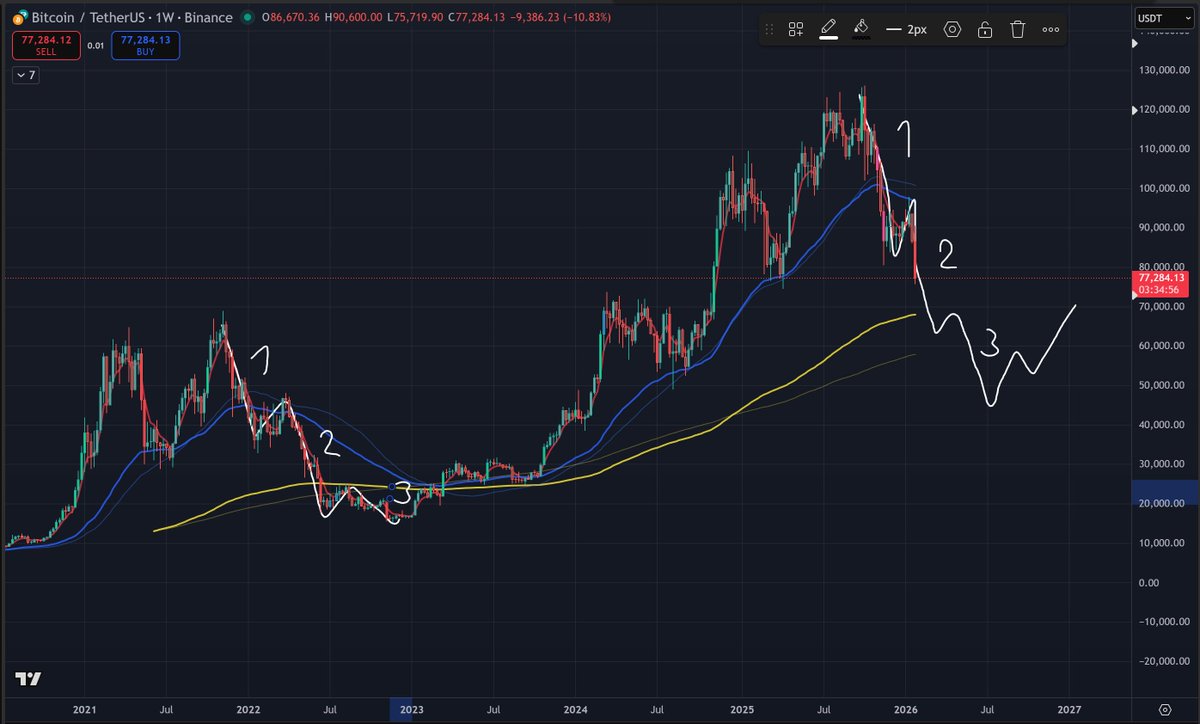
Task: Toggle the drawing lock icon
Action: 985,30
